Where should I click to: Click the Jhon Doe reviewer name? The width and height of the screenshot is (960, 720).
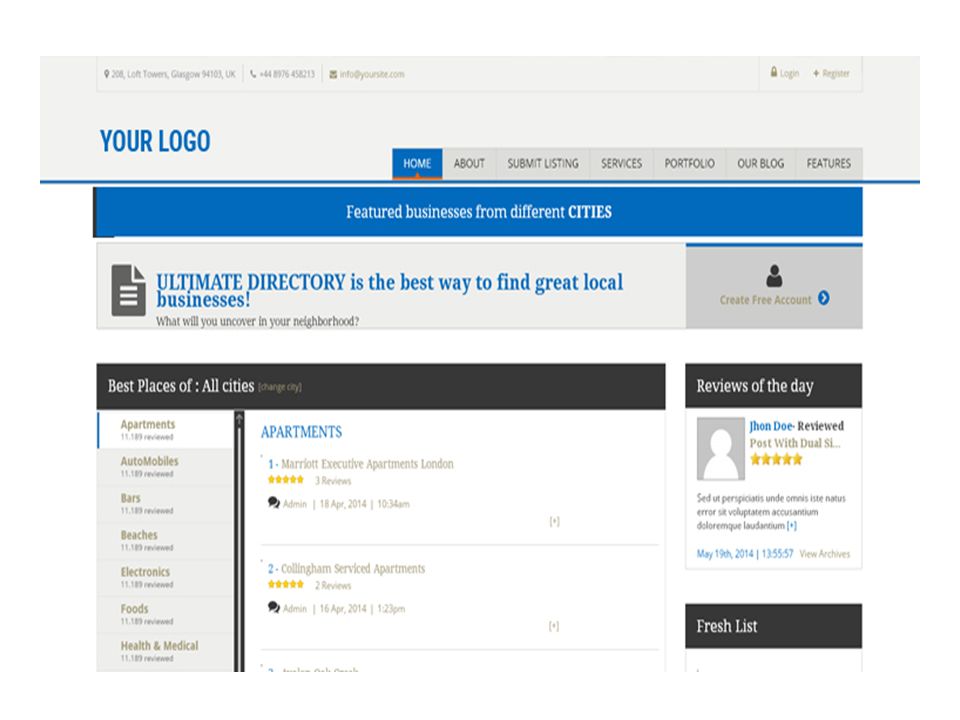click(x=771, y=426)
